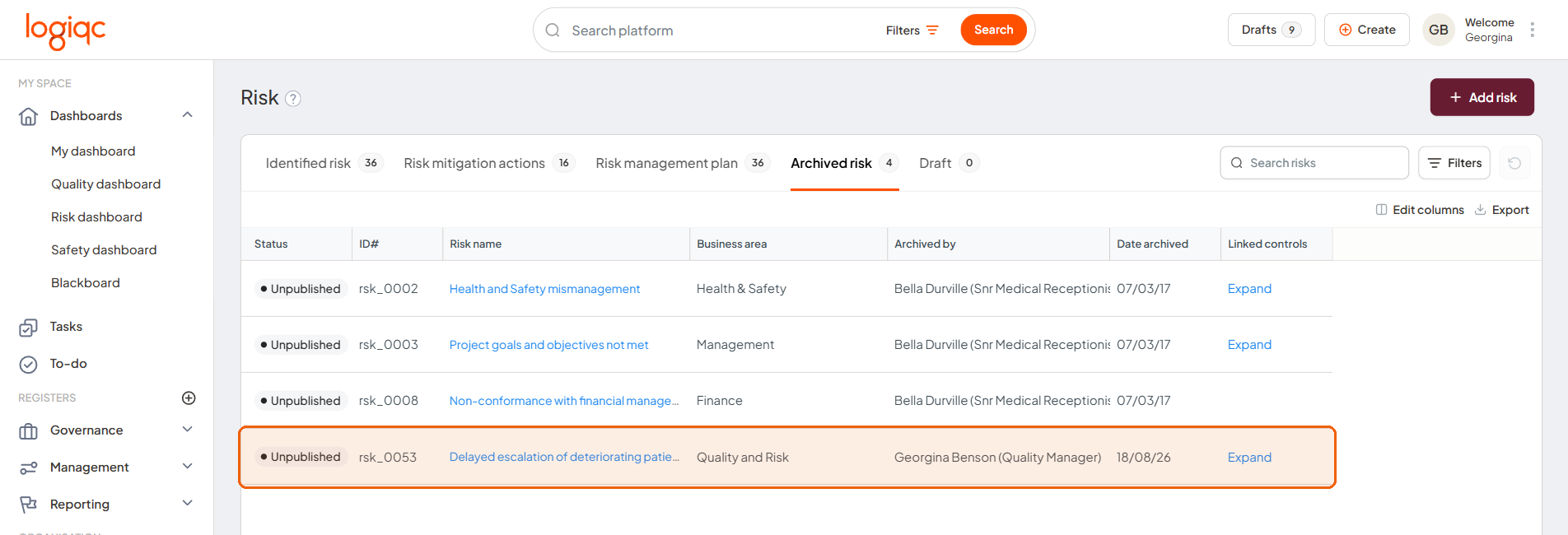
Task: Click the search magnifier icon in platform search
Action: pos(553,30)
